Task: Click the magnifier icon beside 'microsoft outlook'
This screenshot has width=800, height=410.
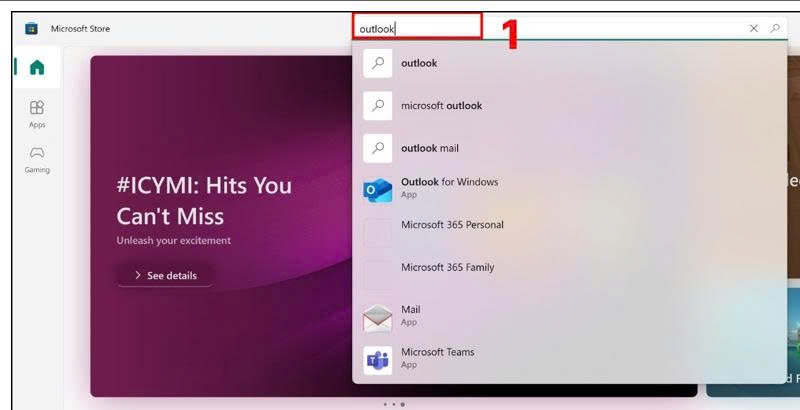Action: point(378,106)
